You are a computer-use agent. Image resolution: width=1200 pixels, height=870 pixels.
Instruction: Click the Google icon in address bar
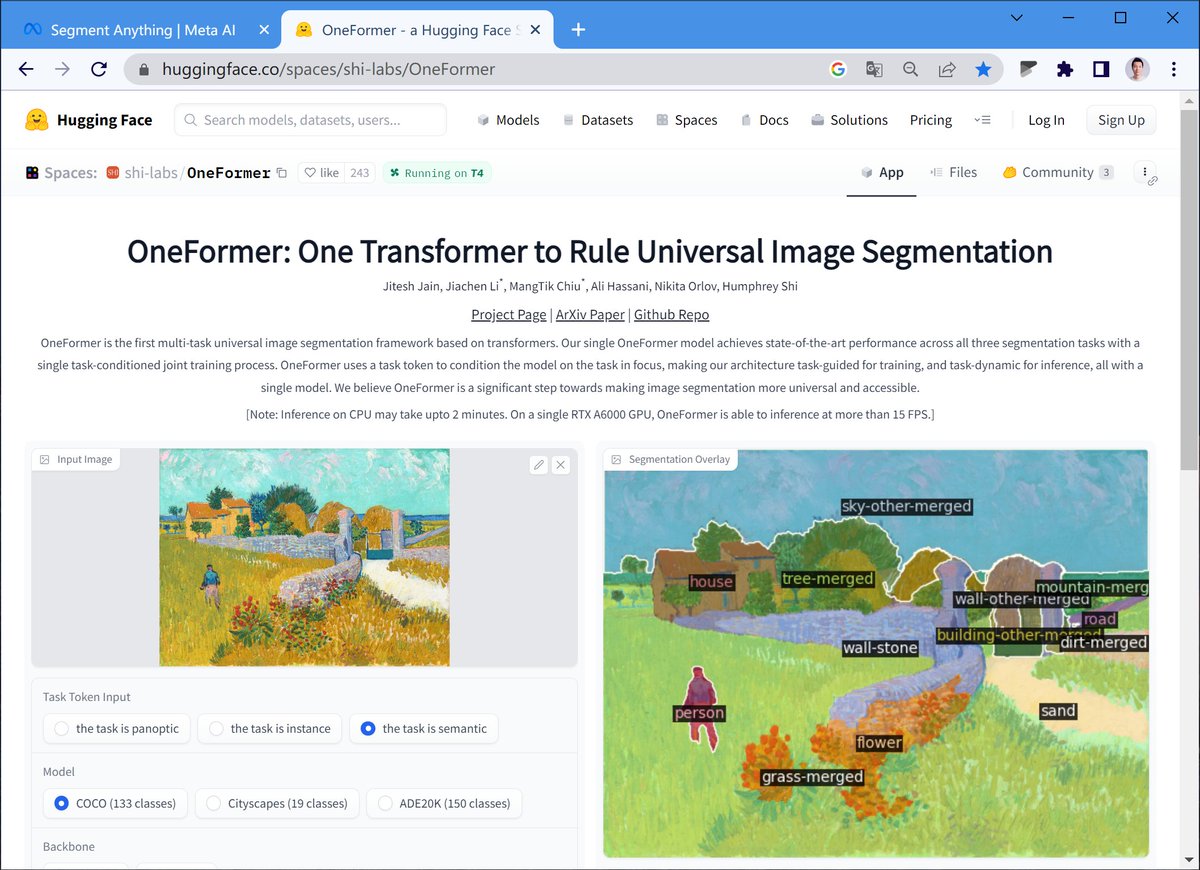click(x=838, y=69)
